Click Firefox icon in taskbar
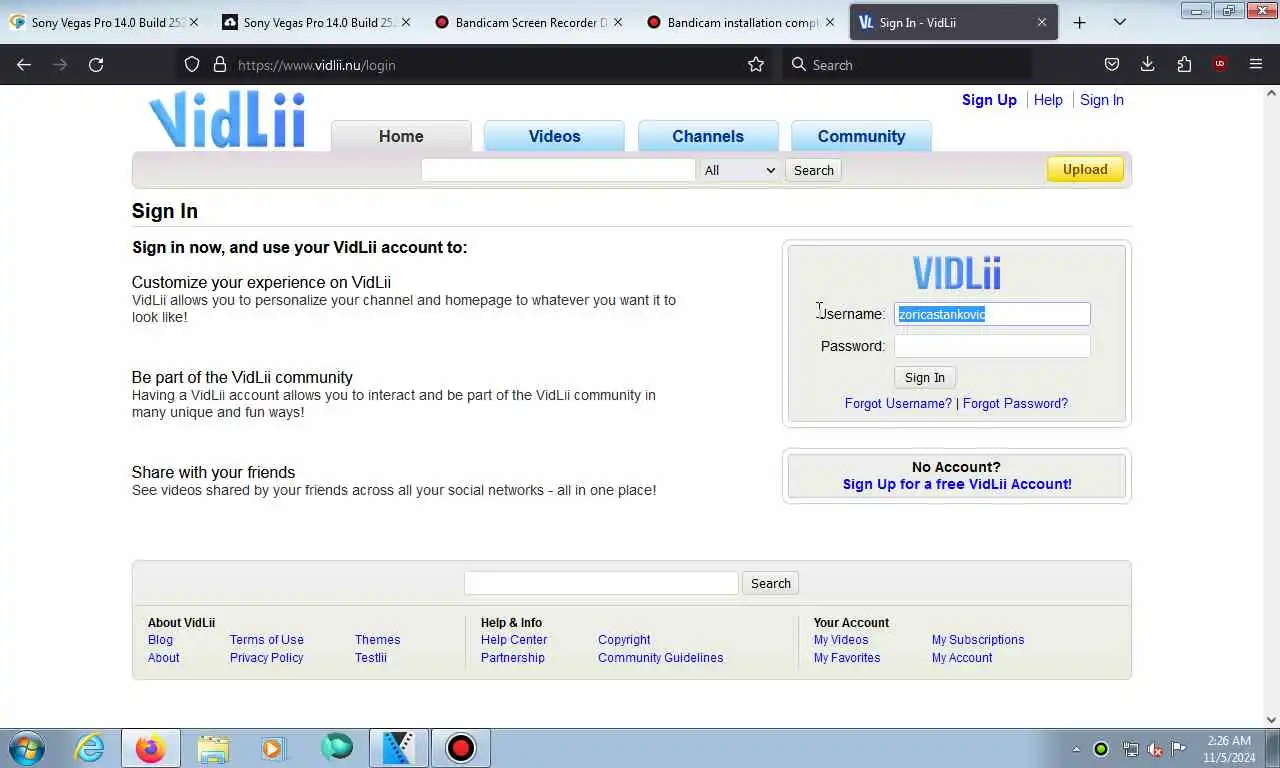The height and width of the screenshot is (768, 1280). (151, 748)
